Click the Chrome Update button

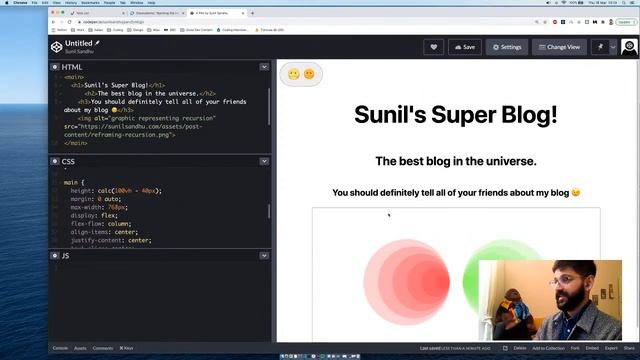point(626,22)
